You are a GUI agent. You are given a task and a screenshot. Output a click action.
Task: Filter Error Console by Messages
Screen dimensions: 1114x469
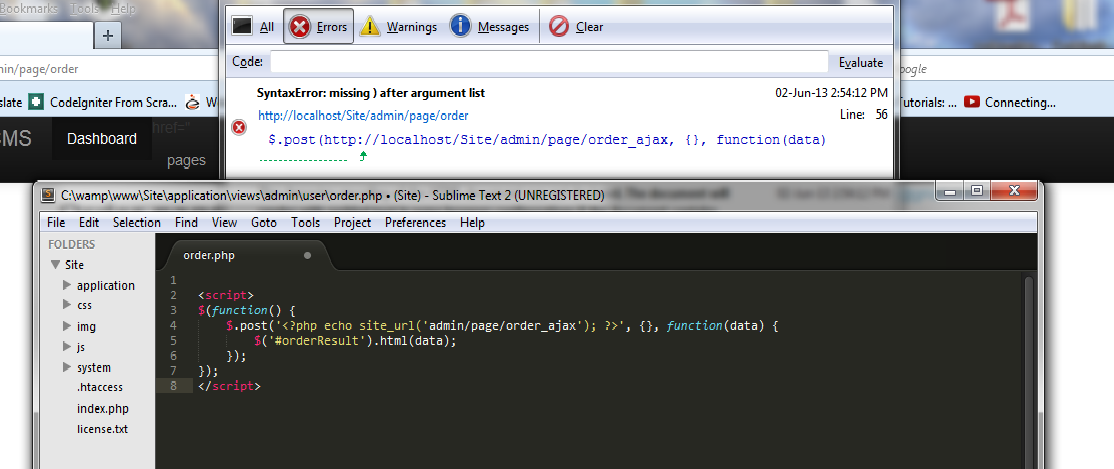(x=490, y=27)
